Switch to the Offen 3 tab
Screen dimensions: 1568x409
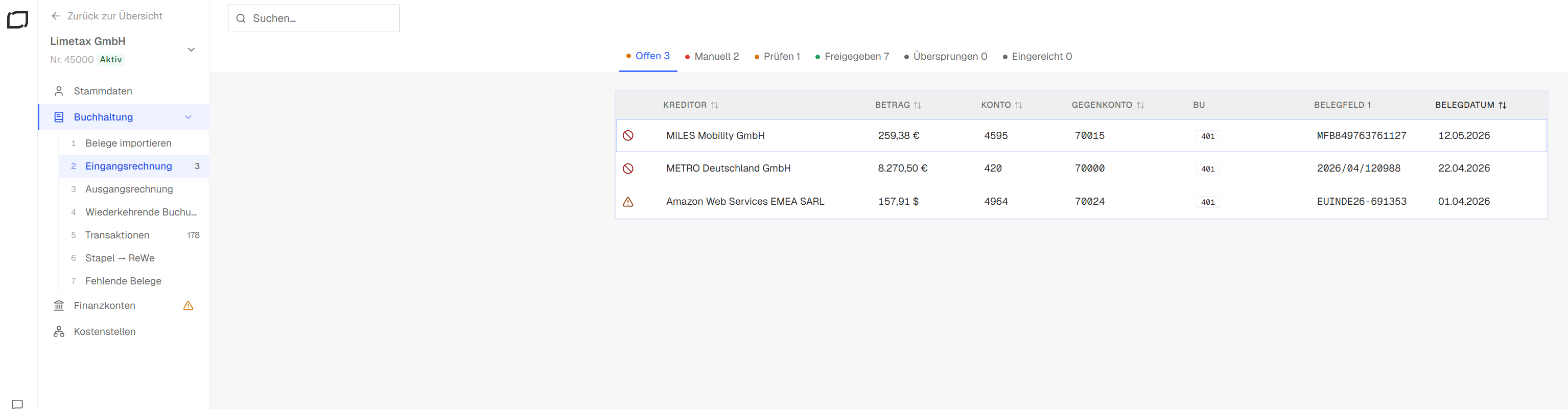click(x=648, y=57)
